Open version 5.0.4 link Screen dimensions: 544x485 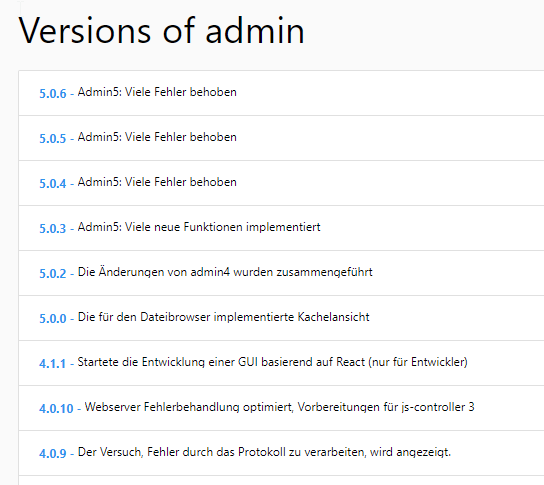pos(53,183)
